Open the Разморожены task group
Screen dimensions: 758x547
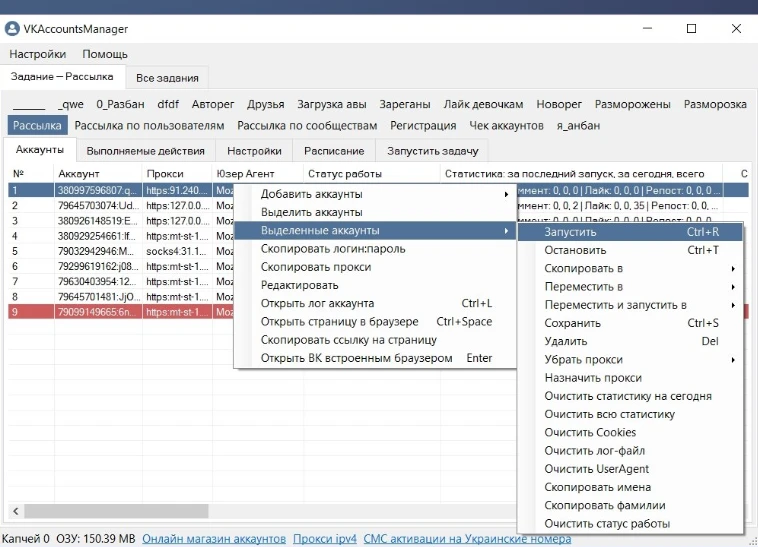tap(633, 104)
